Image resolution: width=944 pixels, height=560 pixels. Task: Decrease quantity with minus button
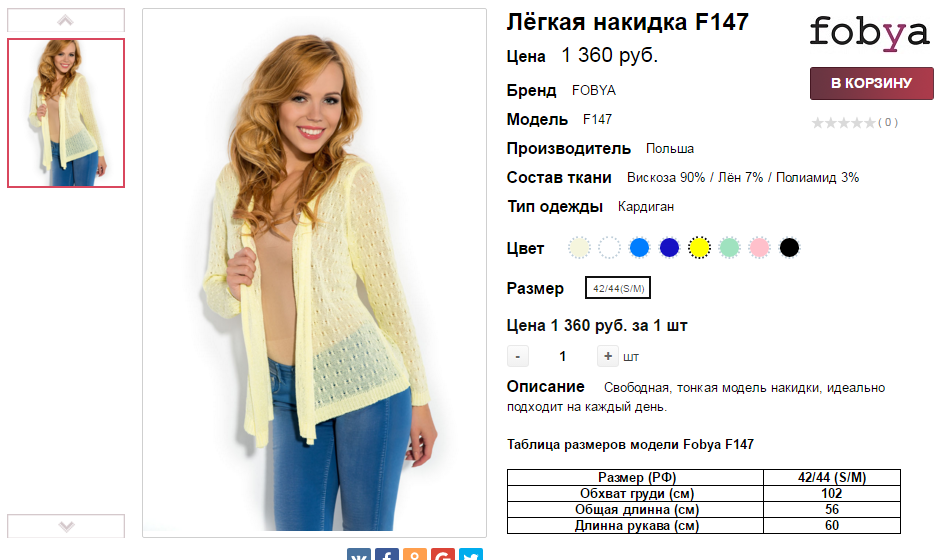(x=518, y=356)
